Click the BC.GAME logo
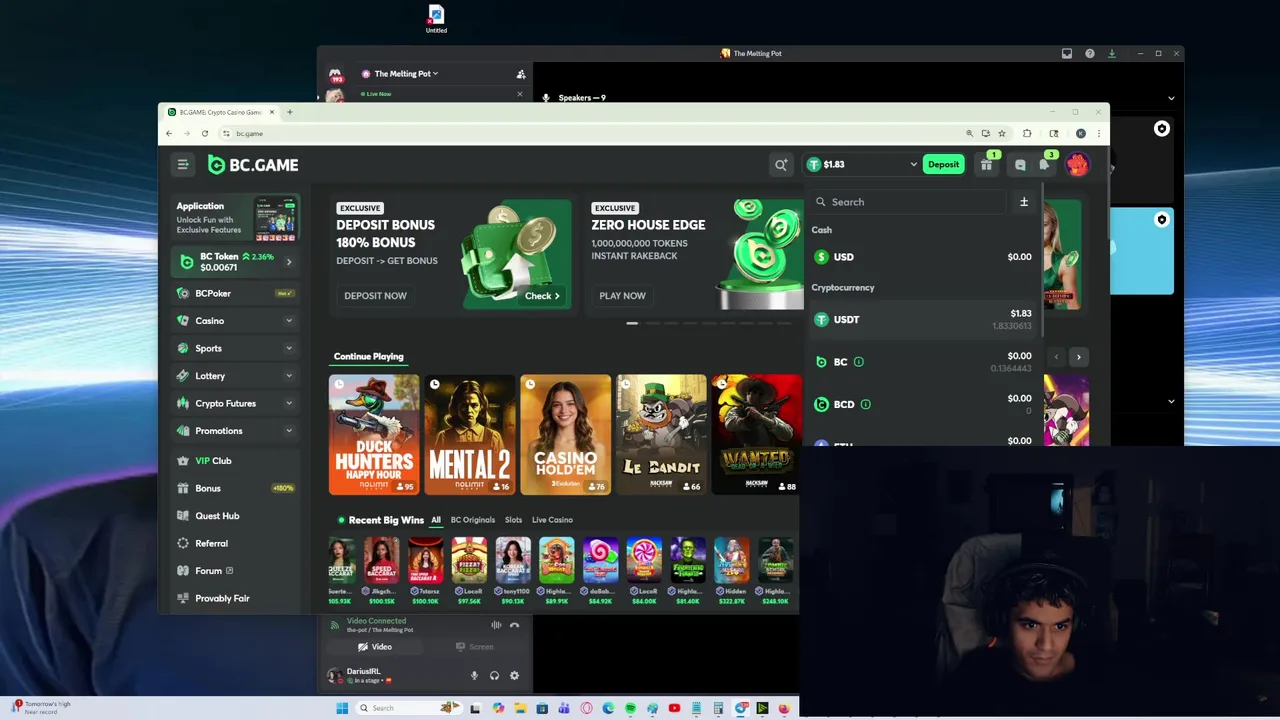Viewport: 1280px width, 720px height. click(253, 165)
